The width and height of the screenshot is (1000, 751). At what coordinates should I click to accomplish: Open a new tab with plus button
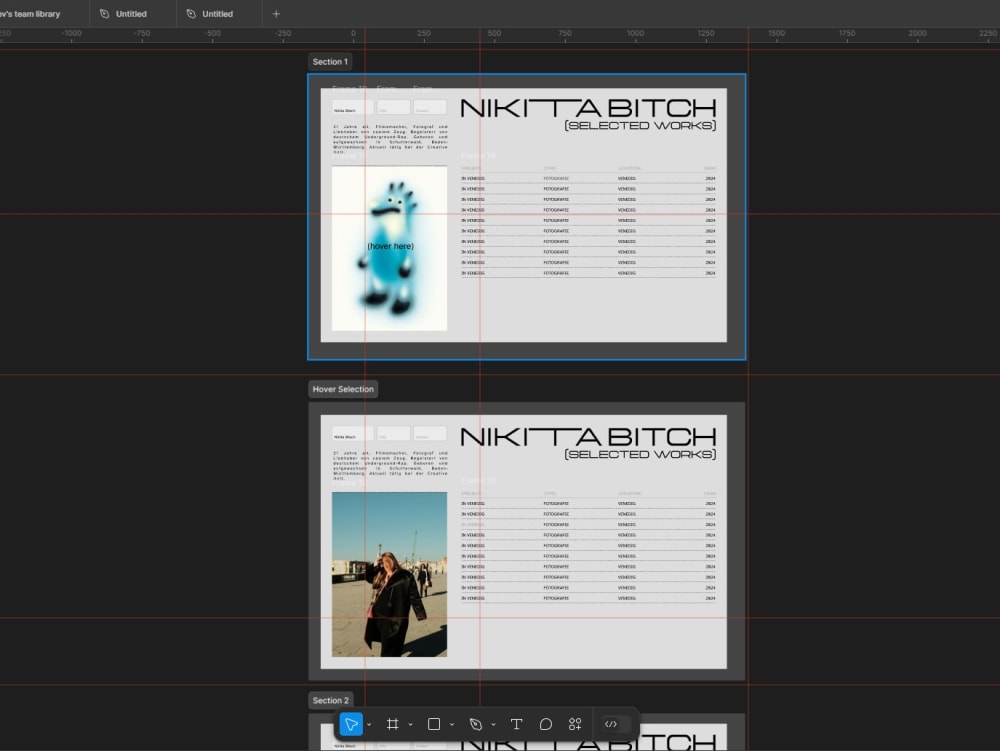[276, 13]
